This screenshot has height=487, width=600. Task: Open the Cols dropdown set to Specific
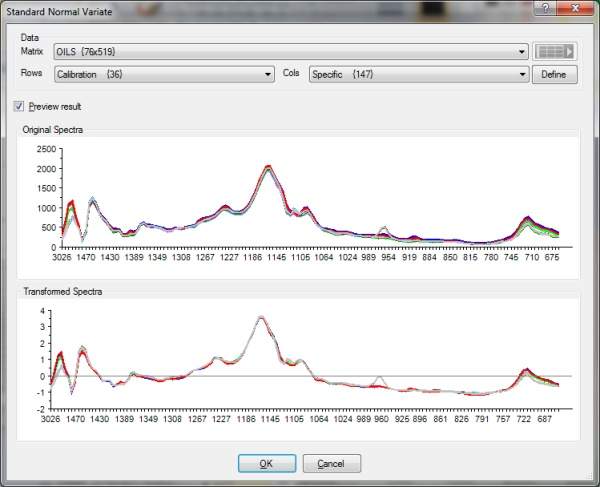coord(418,74)
